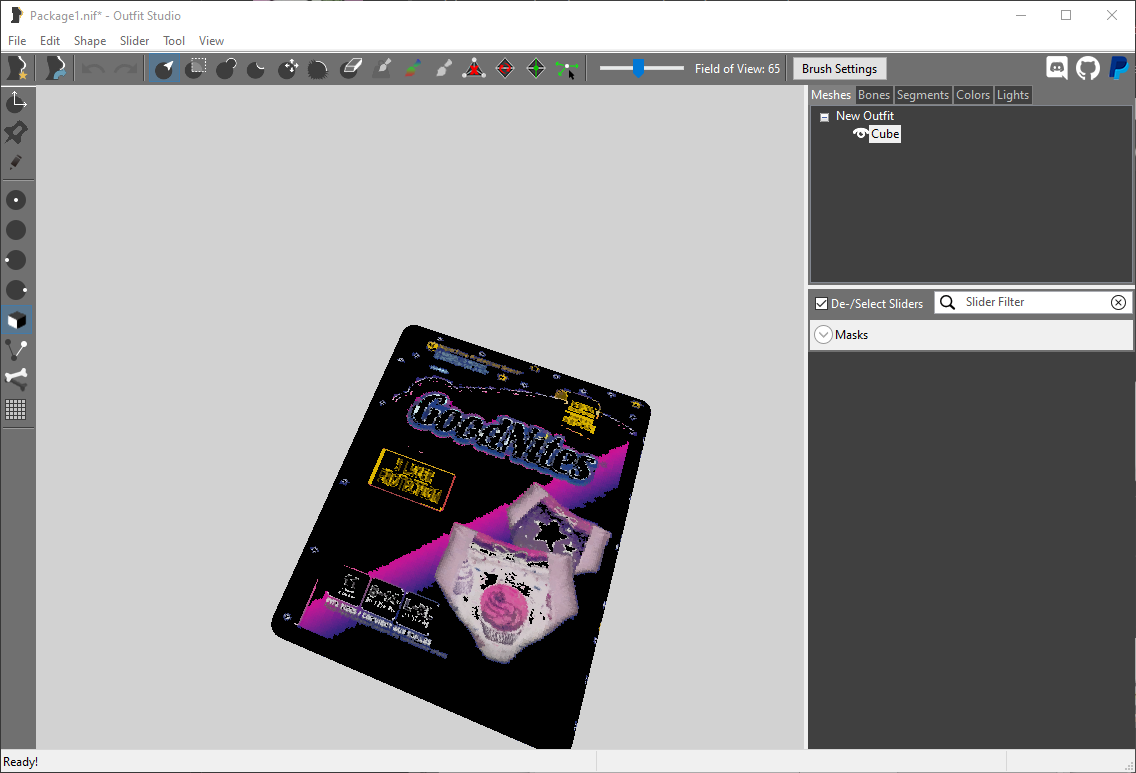Open the Edit menu

(x=50, y=41)
